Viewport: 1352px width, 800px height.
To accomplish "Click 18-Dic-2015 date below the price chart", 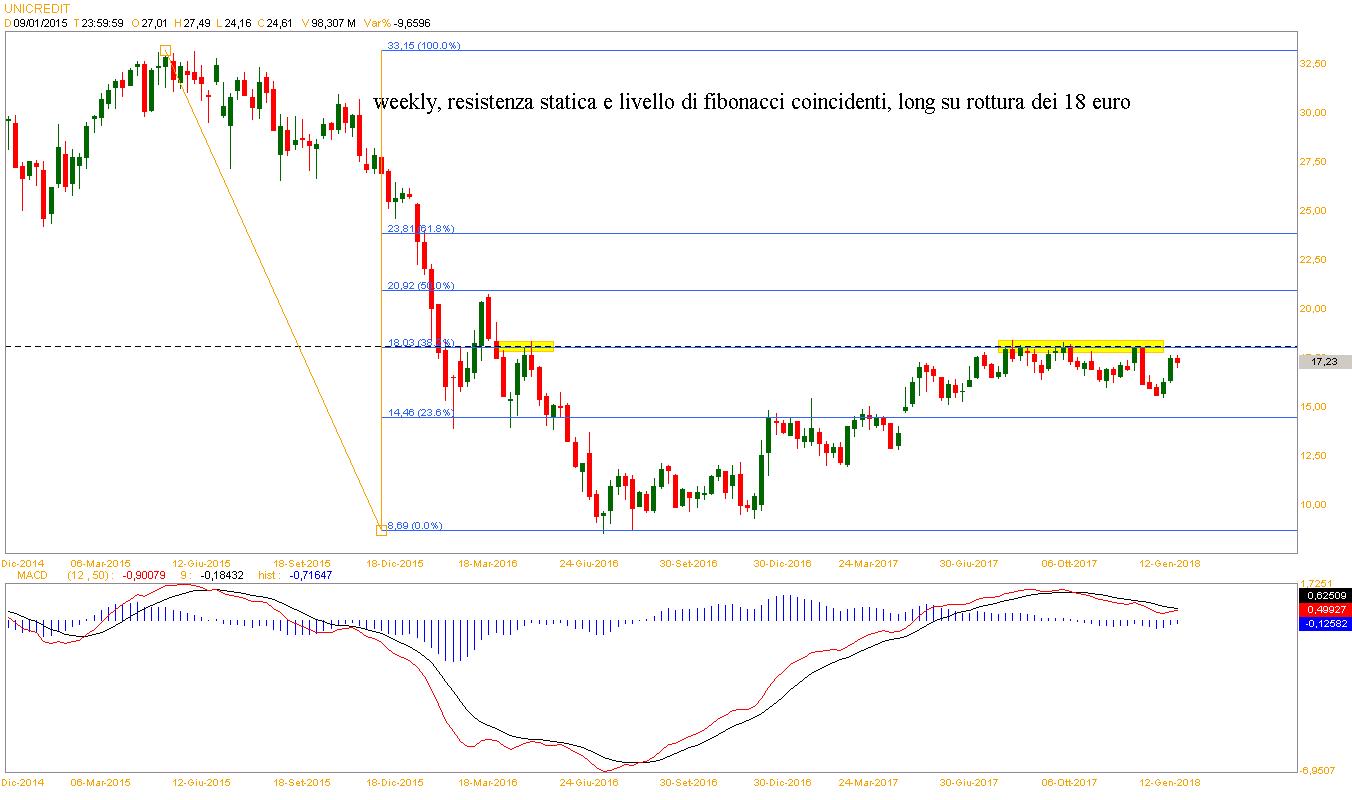I will 396,563.
